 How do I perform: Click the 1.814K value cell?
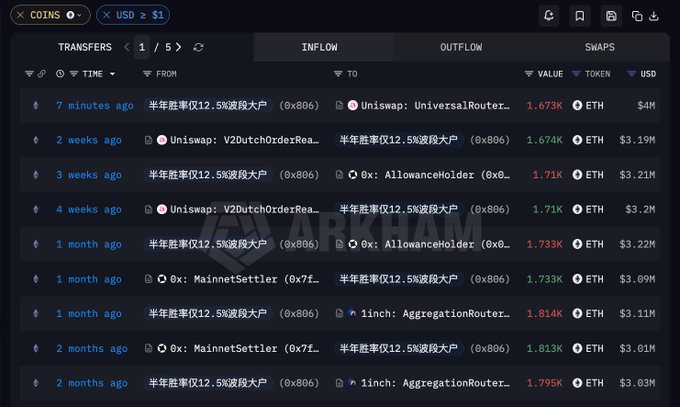pyautogui.click(x=544, y=314)
